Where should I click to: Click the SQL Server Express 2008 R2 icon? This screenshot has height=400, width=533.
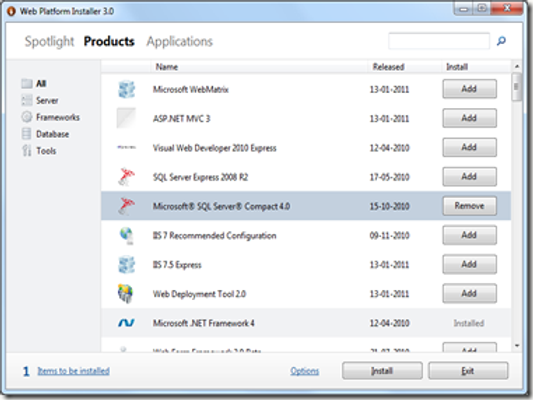click(x=126, y=177)
